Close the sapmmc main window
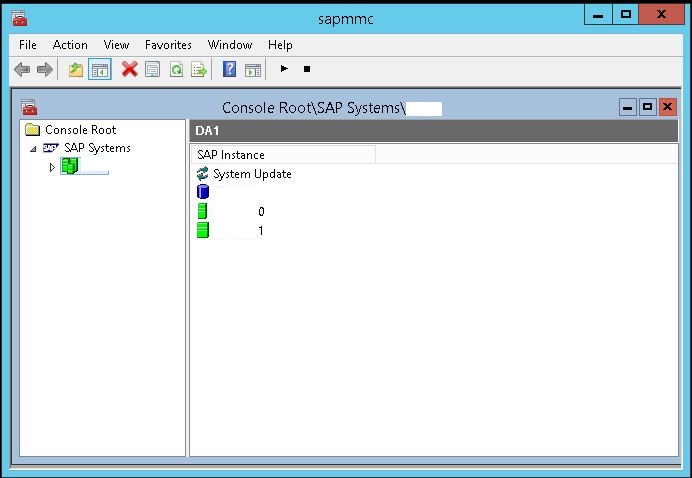 662,15
